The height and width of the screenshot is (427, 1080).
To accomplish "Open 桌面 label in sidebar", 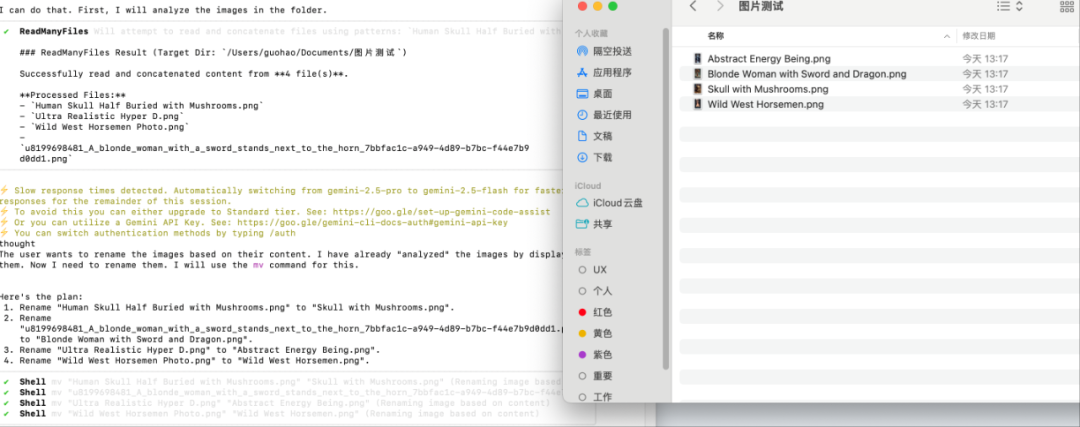I will (x=602, y=94).
